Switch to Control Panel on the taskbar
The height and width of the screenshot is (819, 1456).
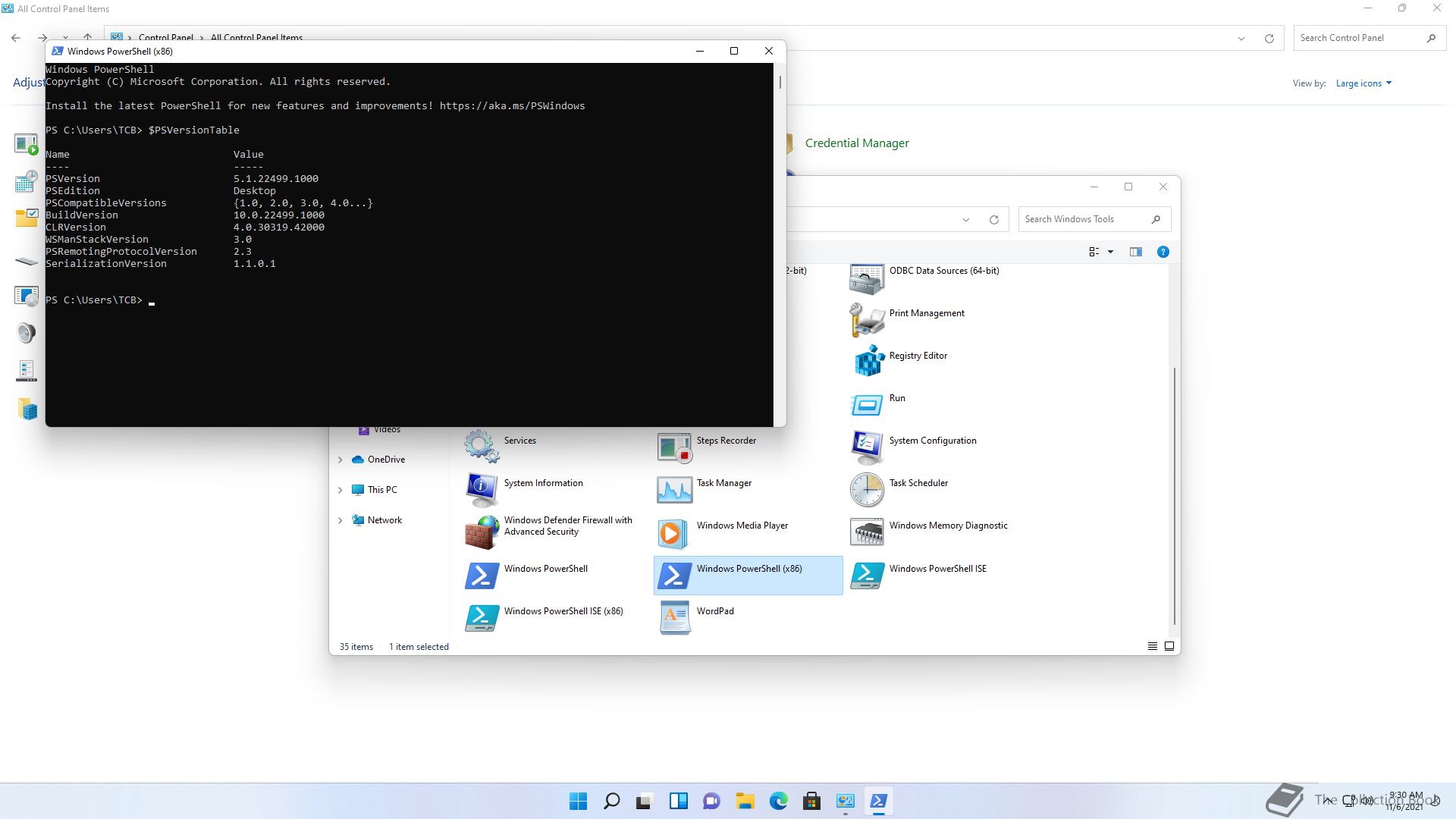[845, 801]
